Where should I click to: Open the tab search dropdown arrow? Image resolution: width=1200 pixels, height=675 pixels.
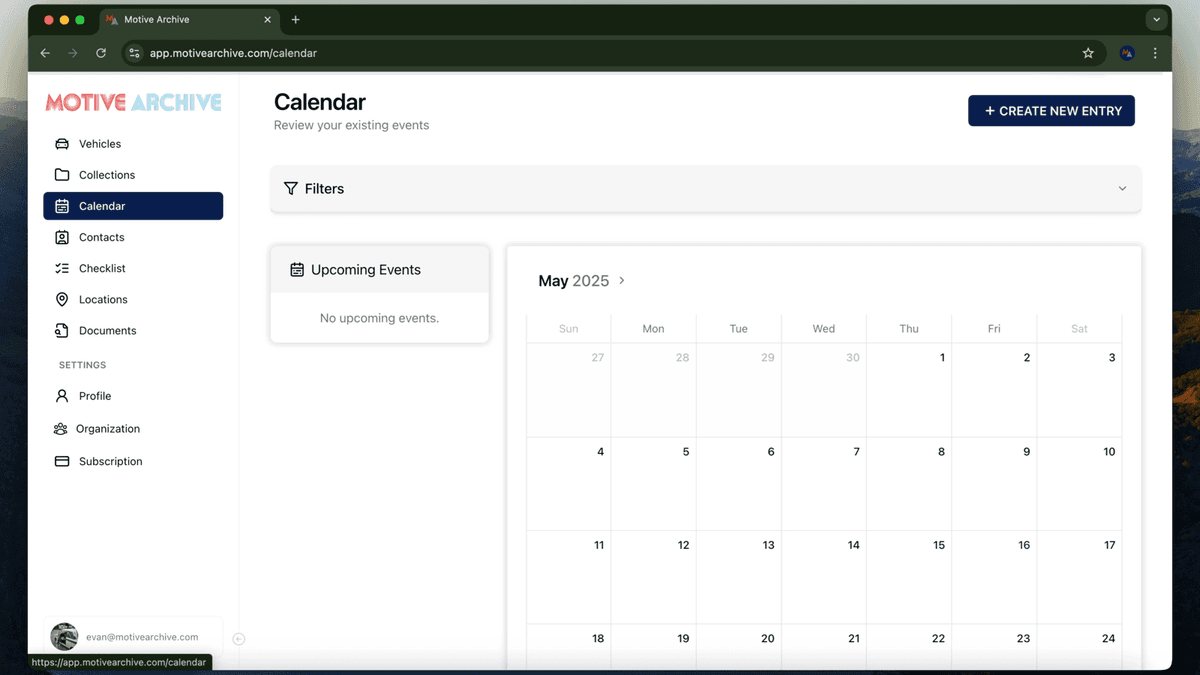(x=1156, y=20)
